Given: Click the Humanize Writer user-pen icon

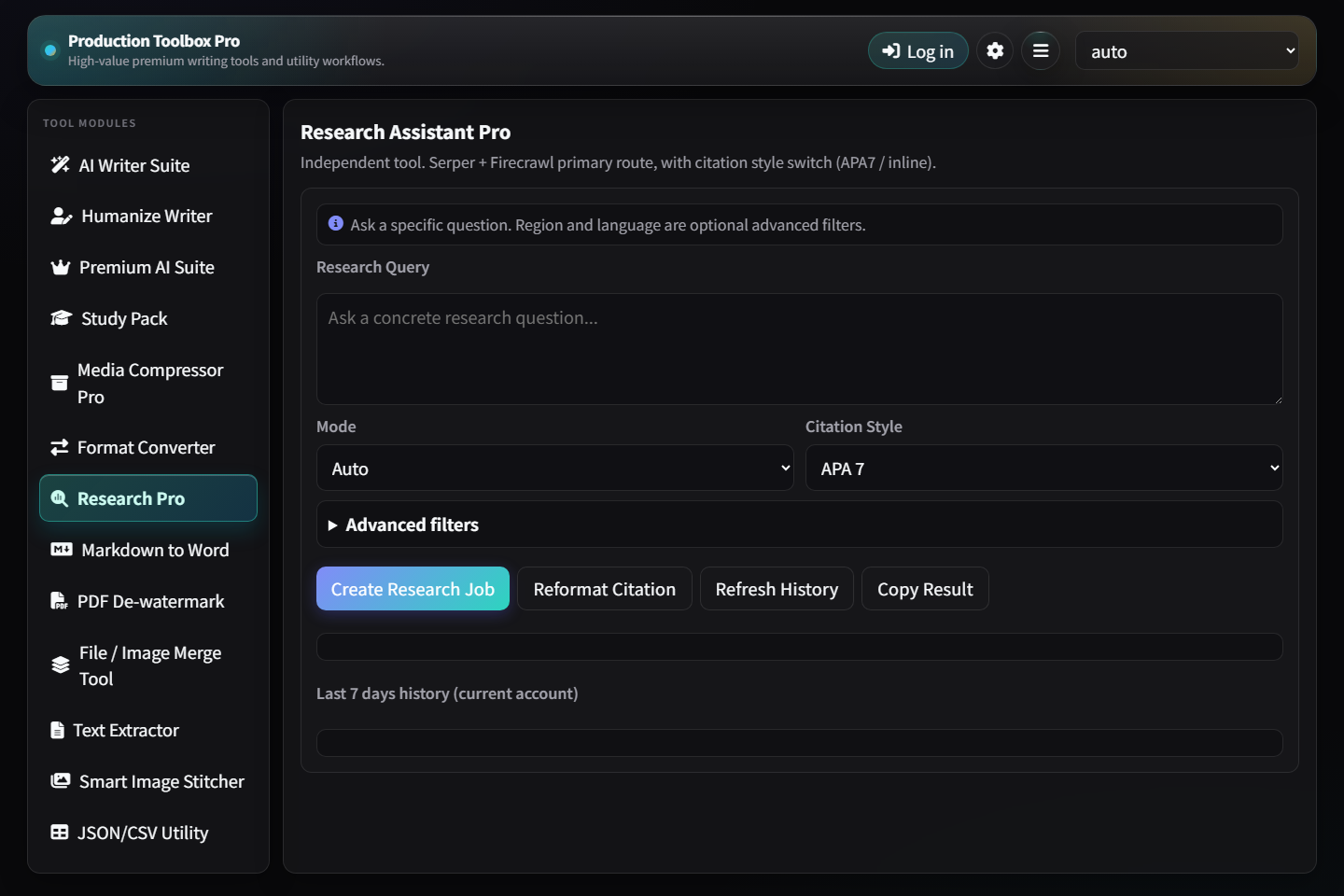Looking at the screenshot, I should click(62, 217).
